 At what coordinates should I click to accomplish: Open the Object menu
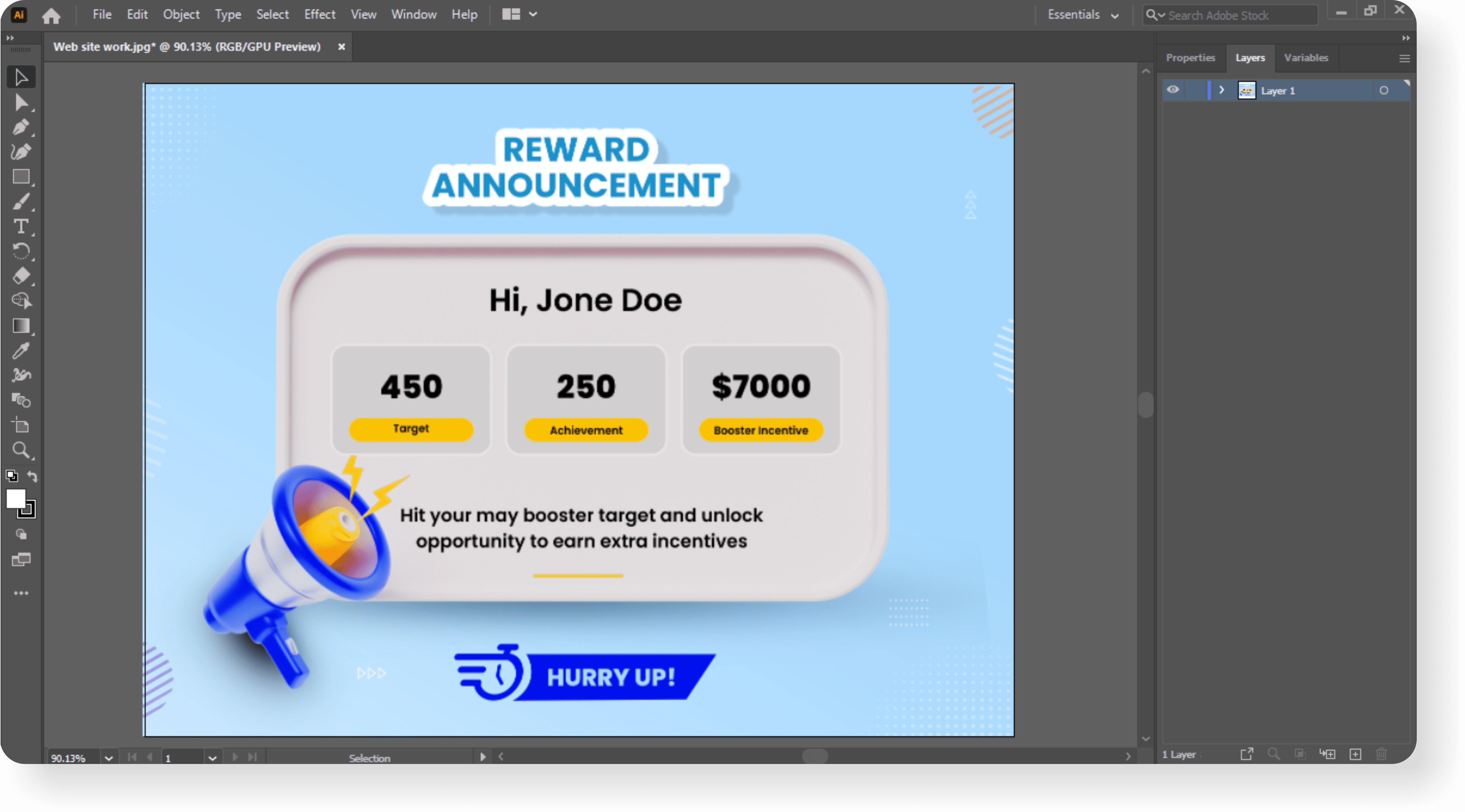[x=181, y=14]
